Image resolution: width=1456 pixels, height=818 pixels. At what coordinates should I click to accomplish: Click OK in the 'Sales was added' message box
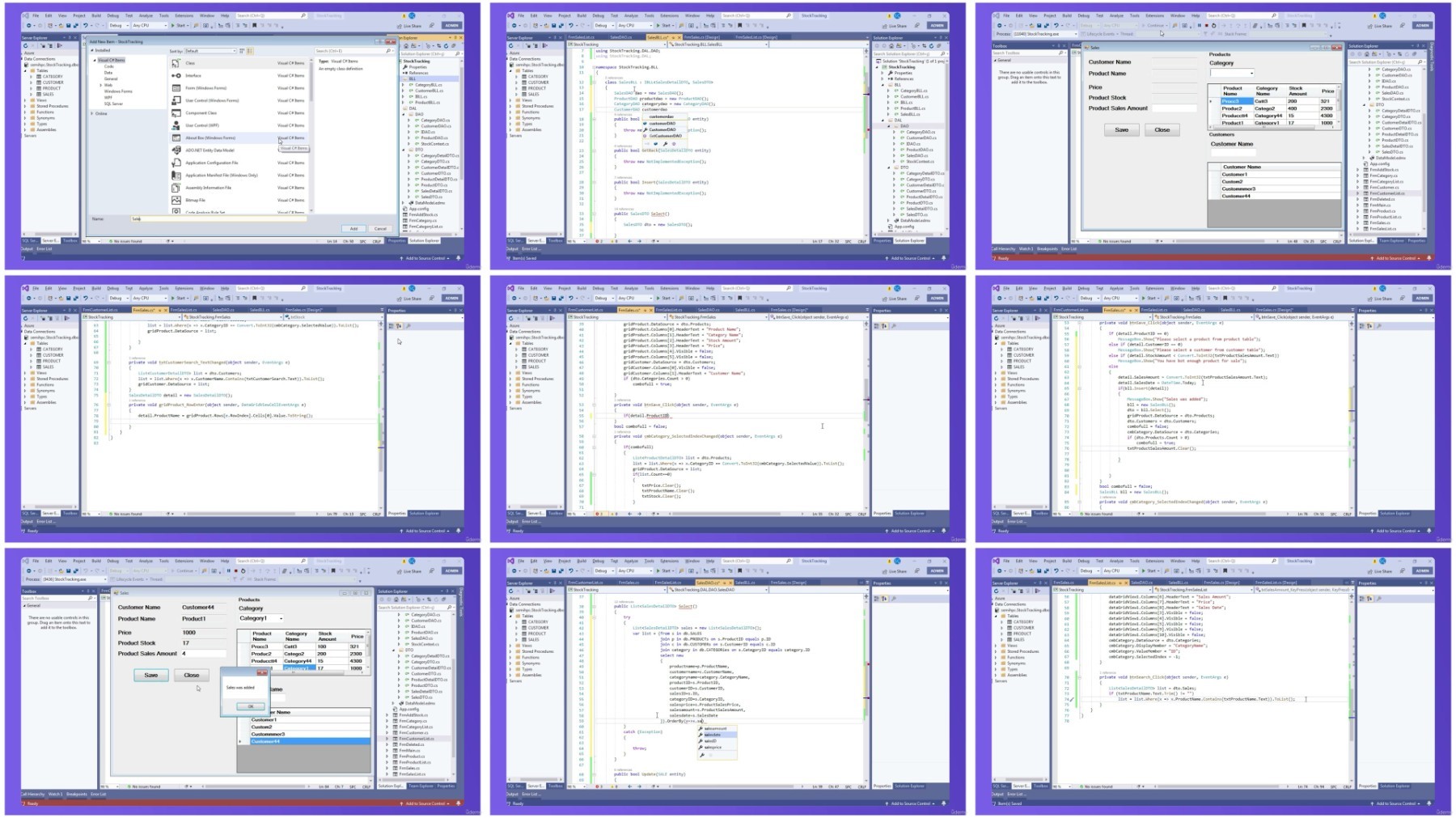tap(250, 706)
